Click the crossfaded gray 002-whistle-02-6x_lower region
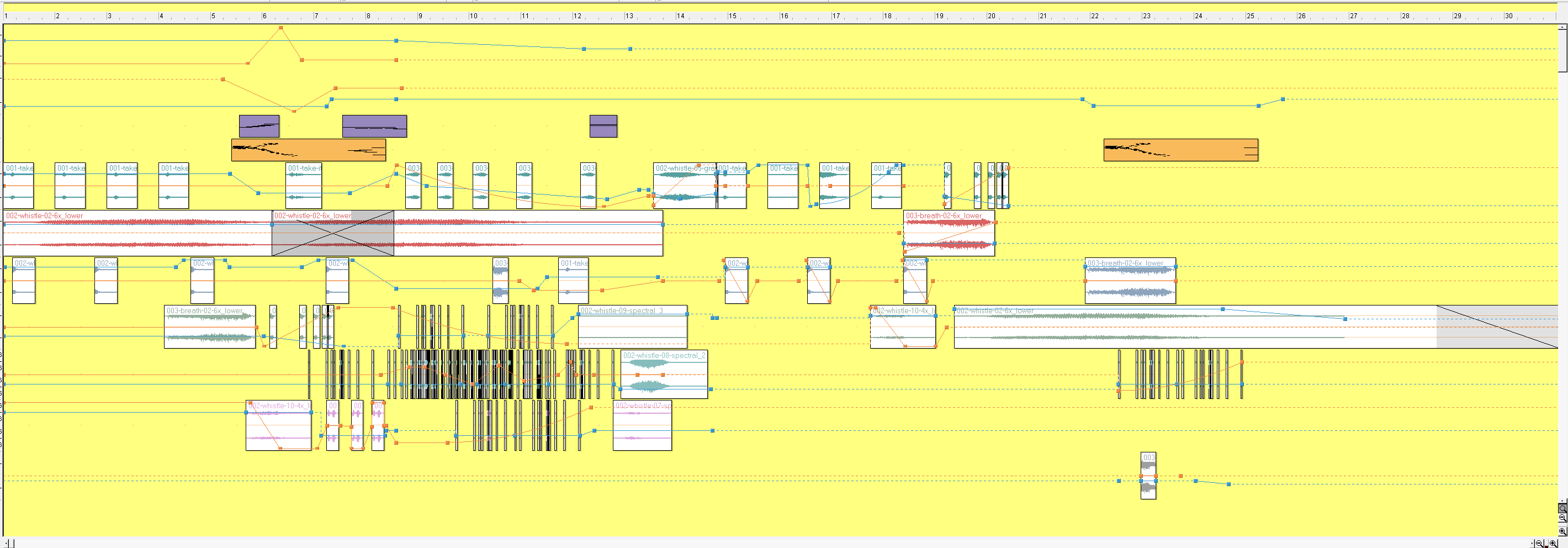The width and height of the screenshot is (1568, 548). pos(332,233)
